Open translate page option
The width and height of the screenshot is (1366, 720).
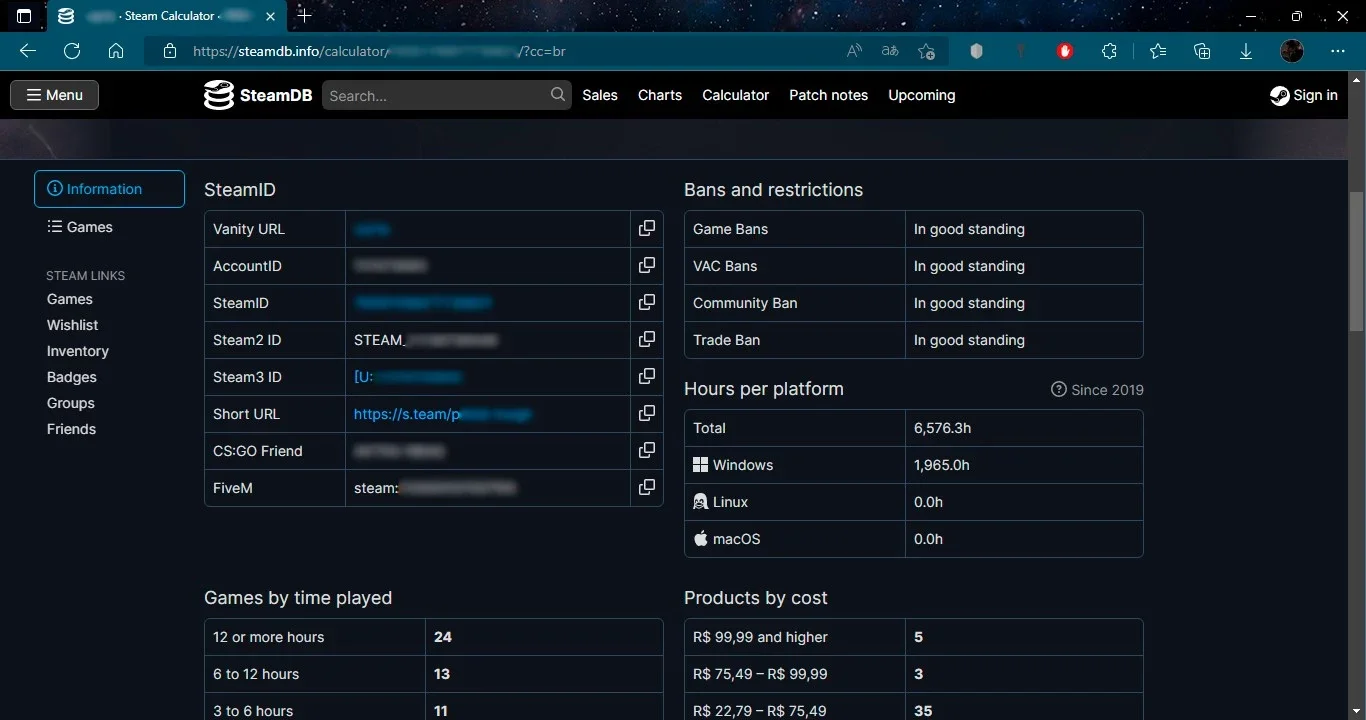point(890,51)
